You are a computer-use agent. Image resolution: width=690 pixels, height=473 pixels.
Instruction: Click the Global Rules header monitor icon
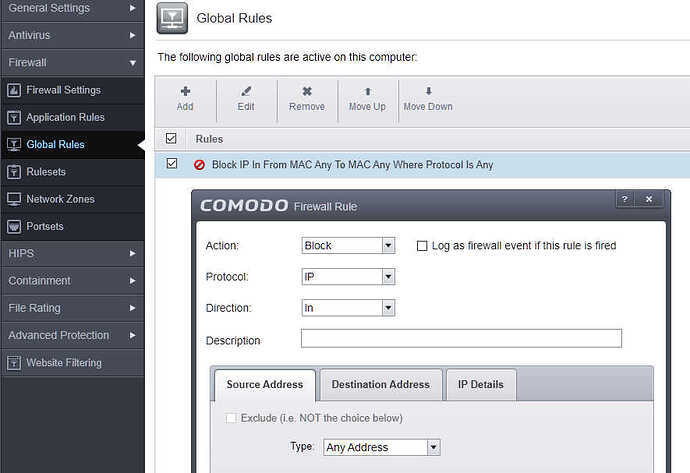(172, 18)
